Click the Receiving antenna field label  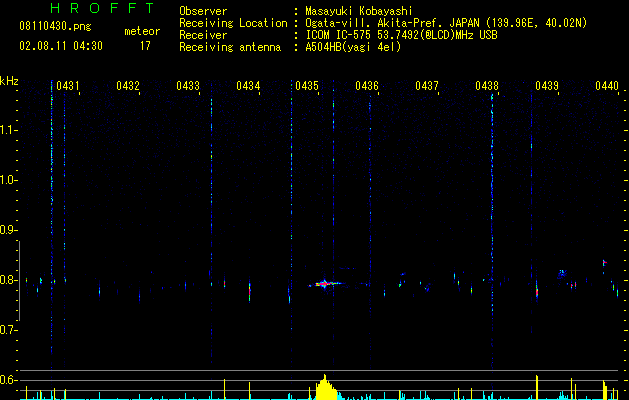pyautogui.click(x=230, y=47)
